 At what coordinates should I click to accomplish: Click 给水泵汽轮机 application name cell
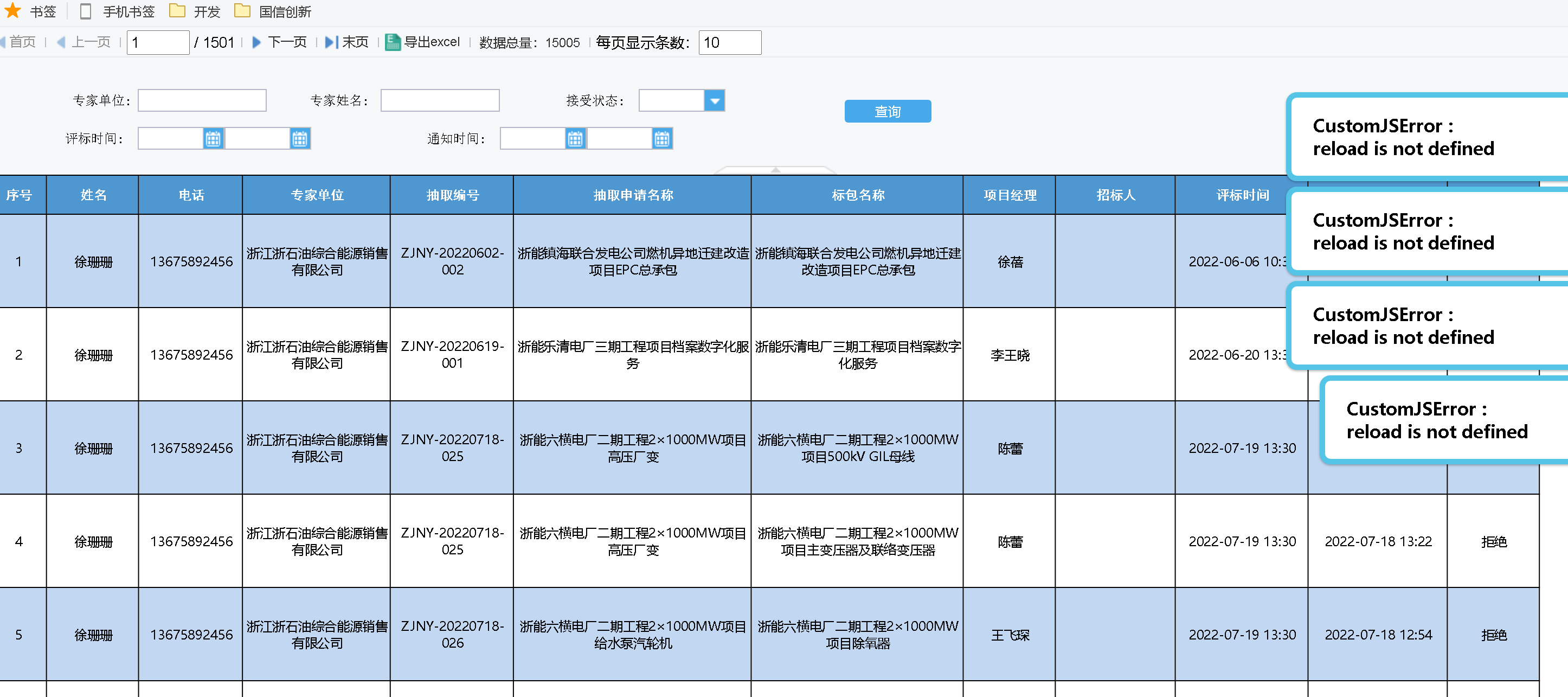(633, 634)
